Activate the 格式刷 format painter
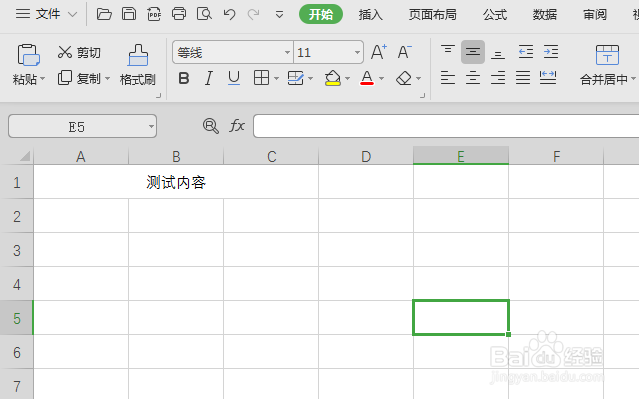This screenshot has width=639, height=399. pyautogui.click(x=138, y=65)
